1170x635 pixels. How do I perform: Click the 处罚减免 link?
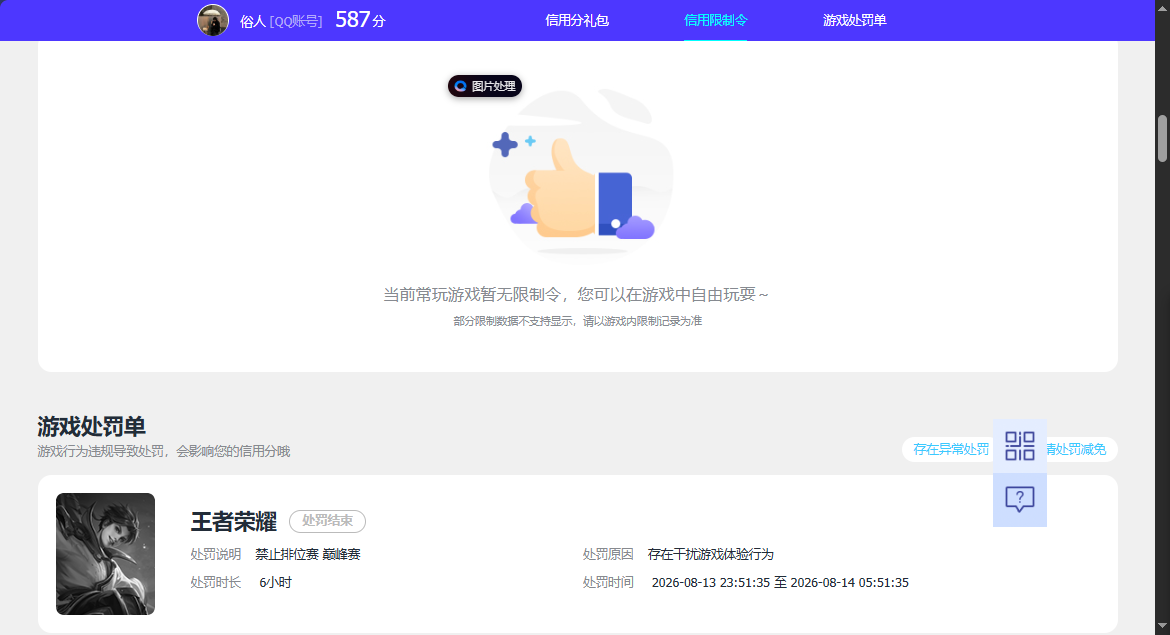coord(1076,449)
